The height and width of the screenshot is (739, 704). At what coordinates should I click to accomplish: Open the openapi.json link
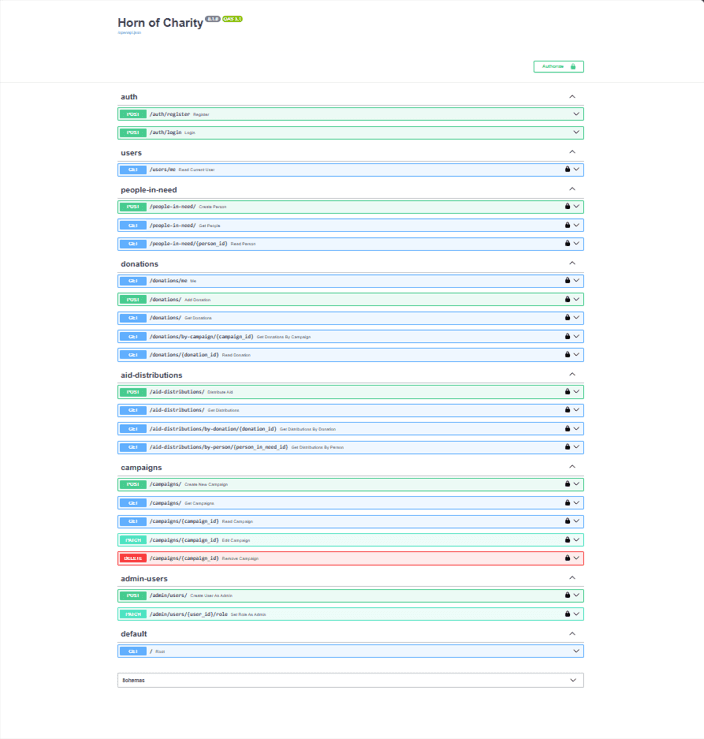tap(129, 33)
